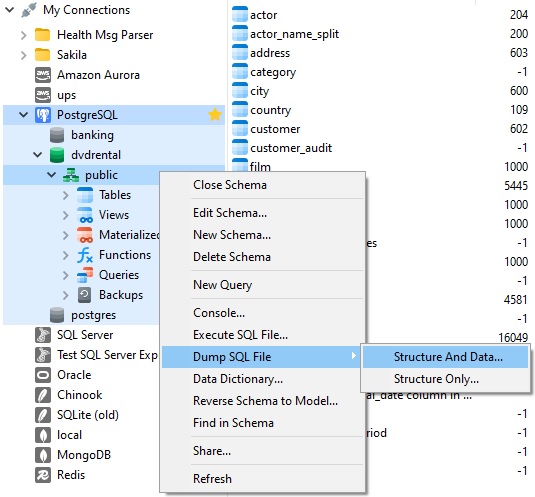Click the local MongoDB leaf icon
Viewport: 535px width, 497px height.
[43, 435]
